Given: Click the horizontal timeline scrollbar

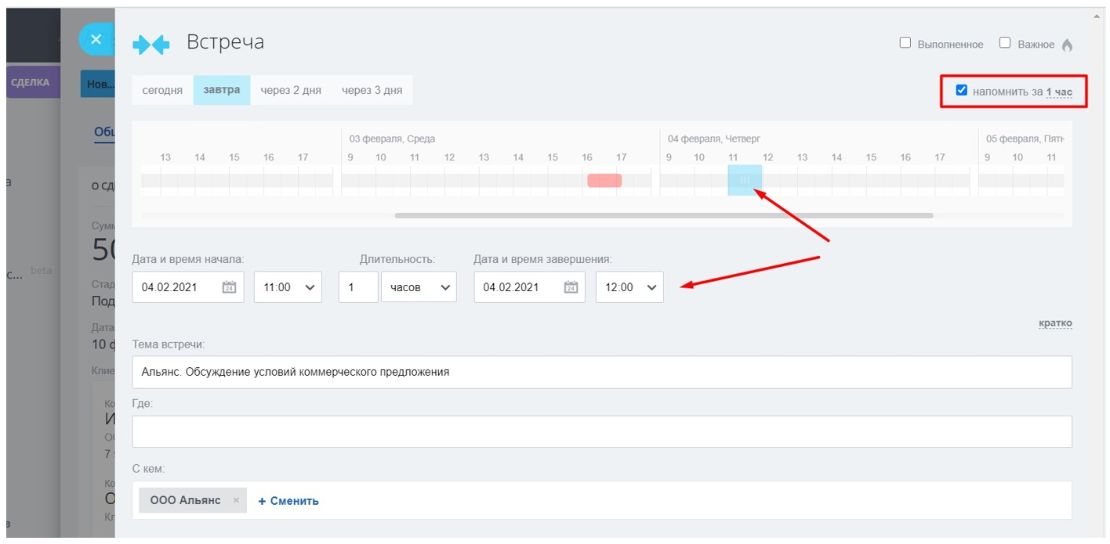Looking at the screenshot, I should point(663,215).
